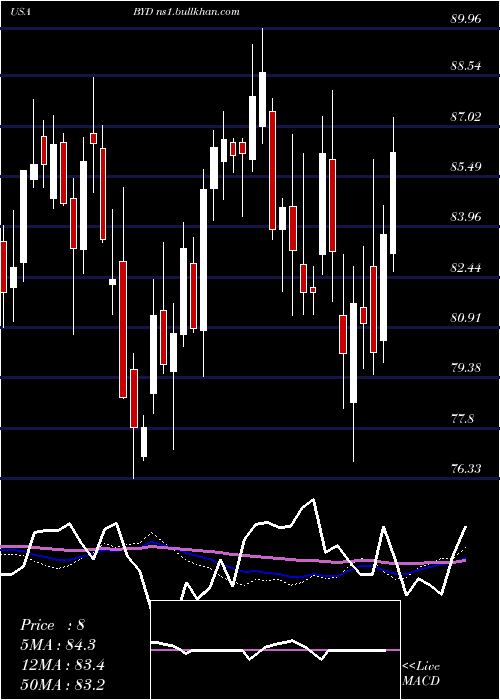Click the 50MA : 83.2 readout

[62, 684]
